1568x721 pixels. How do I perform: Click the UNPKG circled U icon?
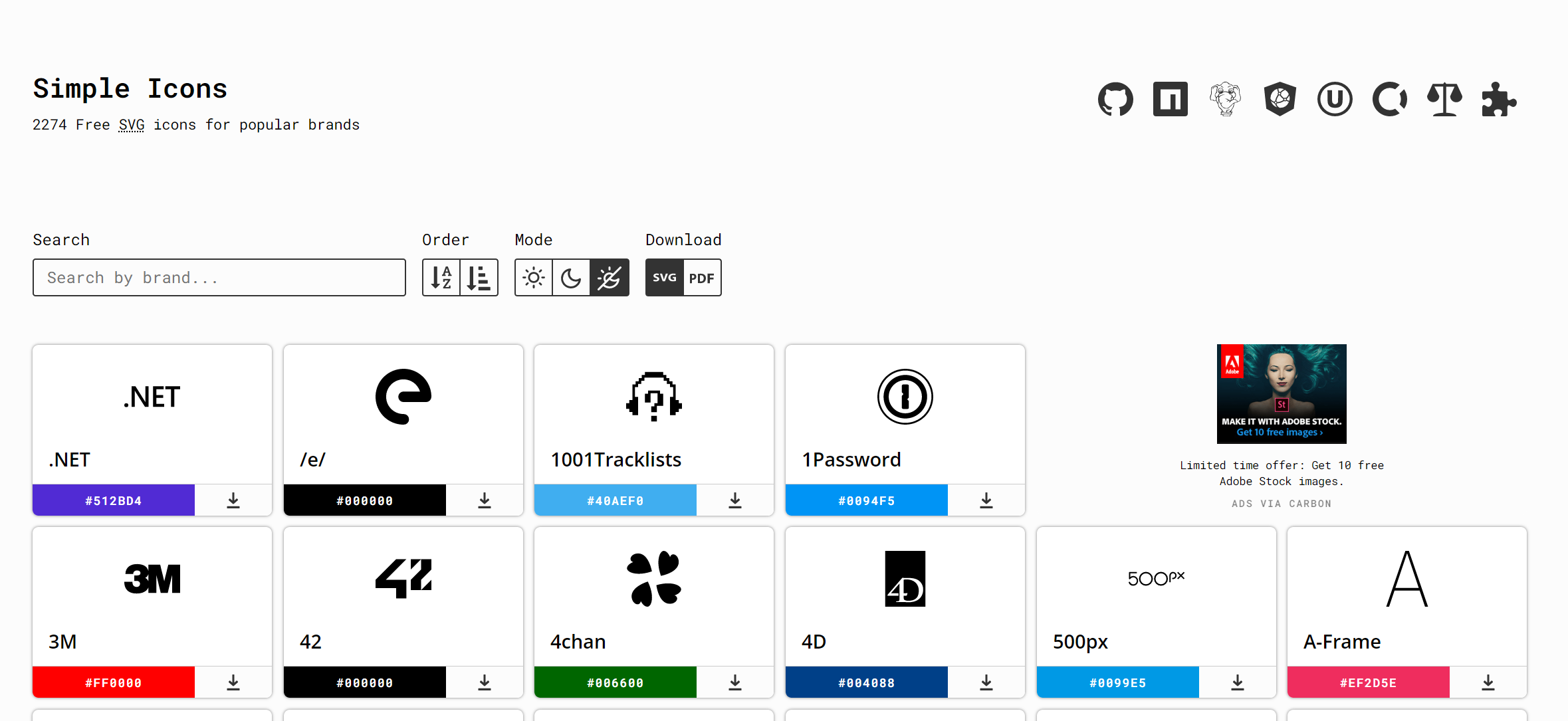coord(1335,100)
